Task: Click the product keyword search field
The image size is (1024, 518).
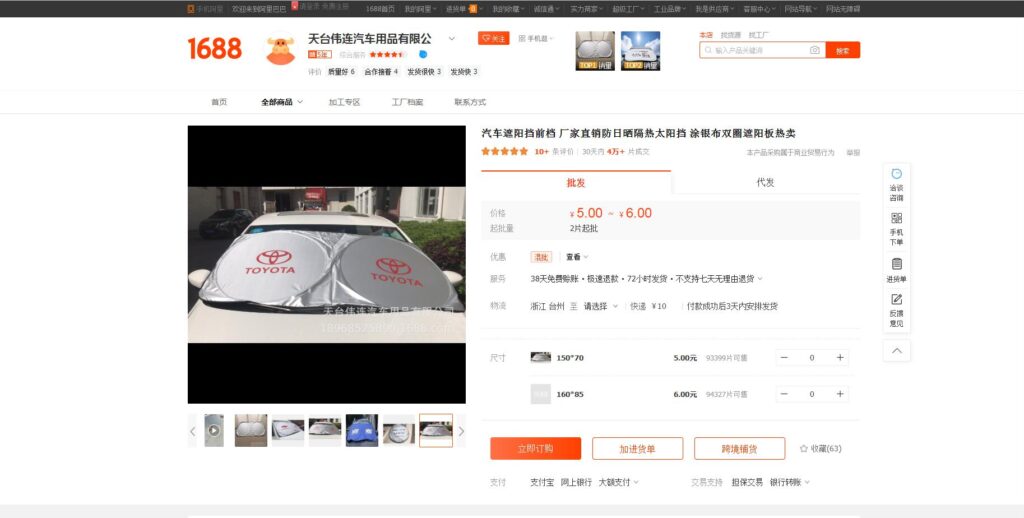Action: coord(761,50)
